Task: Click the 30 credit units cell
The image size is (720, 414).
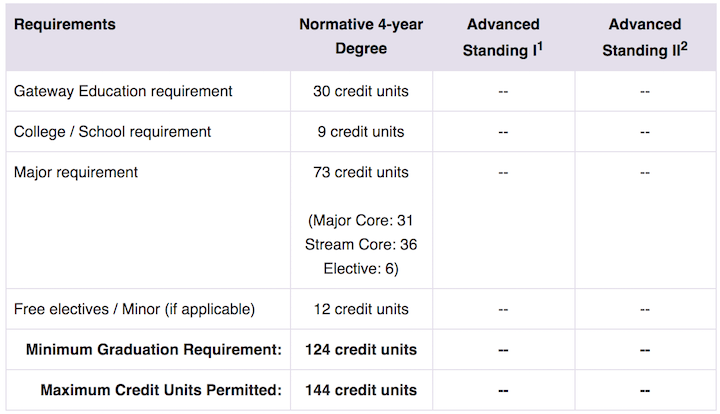Action: tap(360, 91)
